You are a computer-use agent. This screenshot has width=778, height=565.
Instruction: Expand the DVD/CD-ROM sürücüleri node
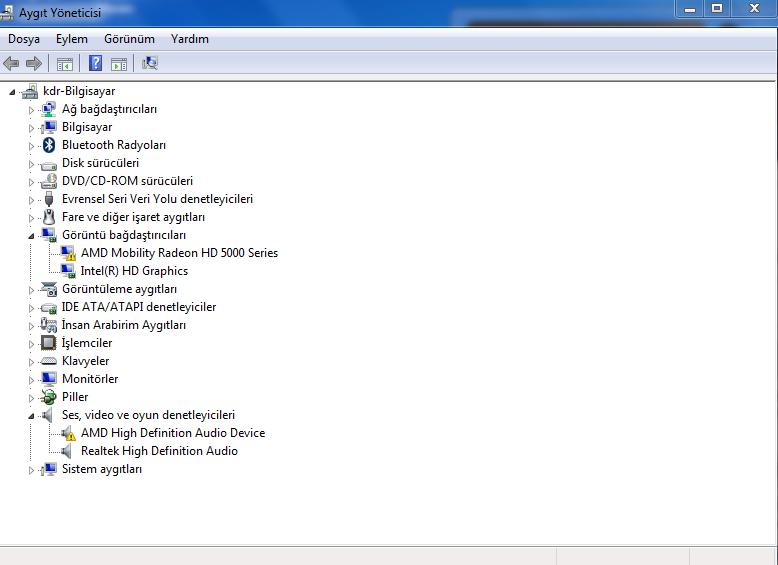point(31,183)
